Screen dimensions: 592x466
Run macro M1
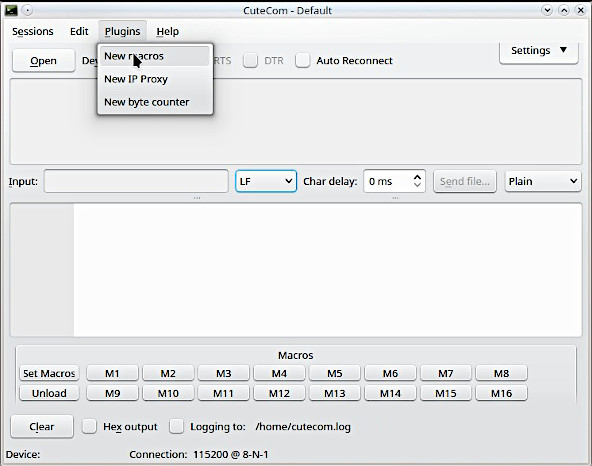pyautogui.click(x=112, y=373)
